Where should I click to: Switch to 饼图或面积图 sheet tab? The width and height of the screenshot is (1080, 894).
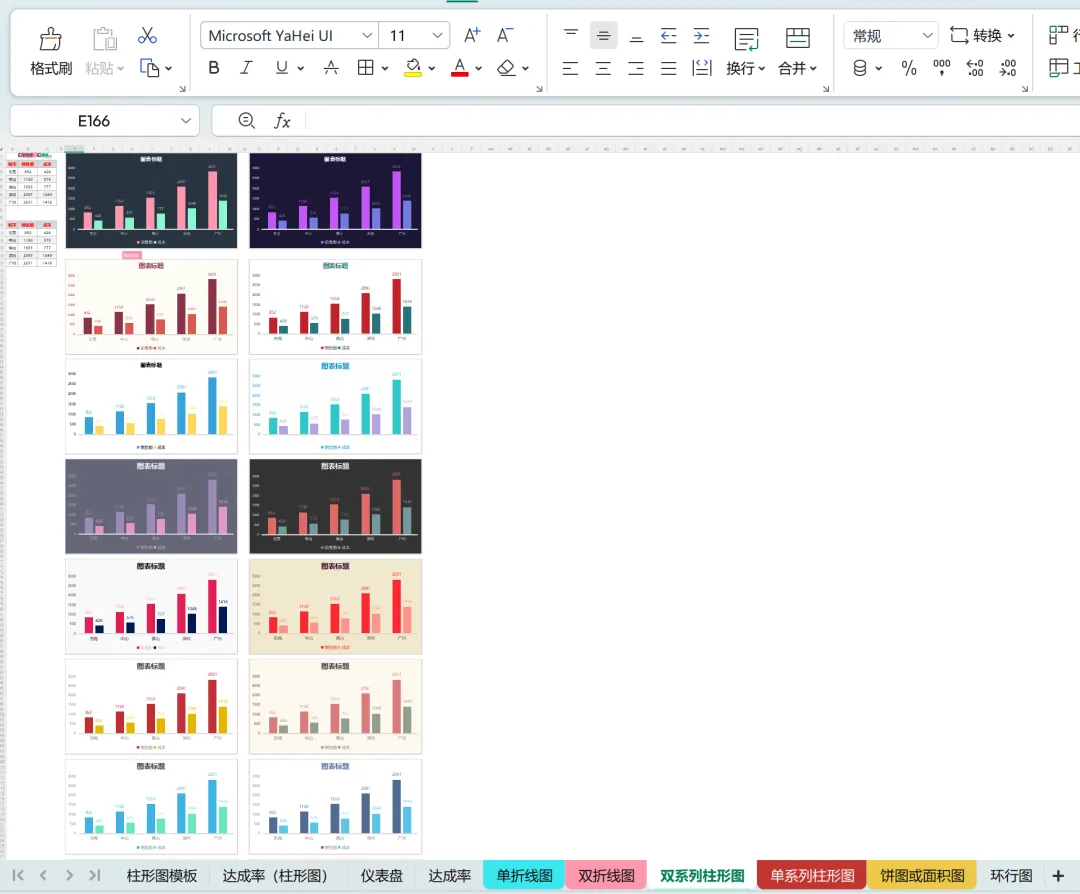[x=922, y=875]
